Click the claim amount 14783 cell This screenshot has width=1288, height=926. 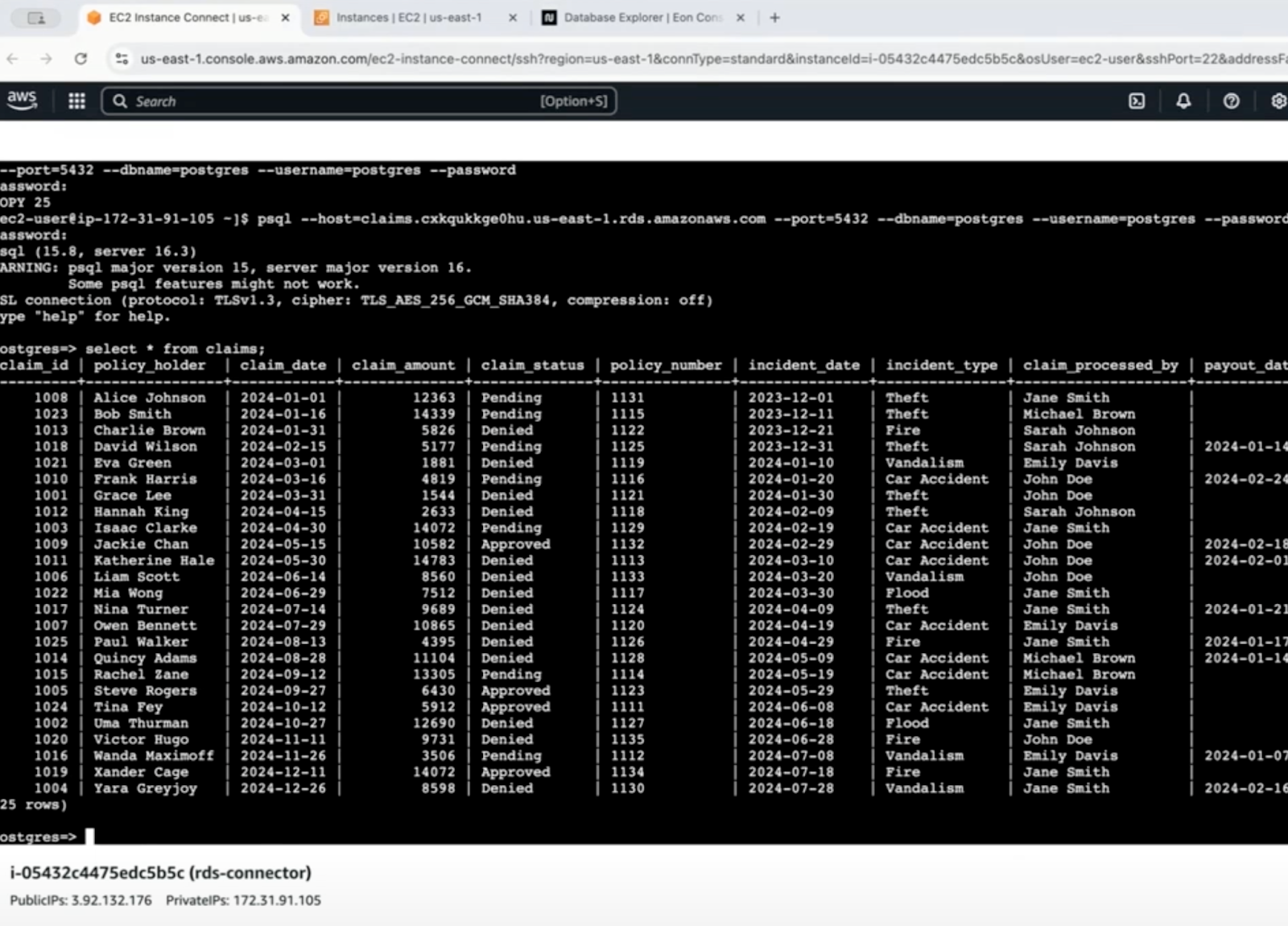tap(434, 560)
